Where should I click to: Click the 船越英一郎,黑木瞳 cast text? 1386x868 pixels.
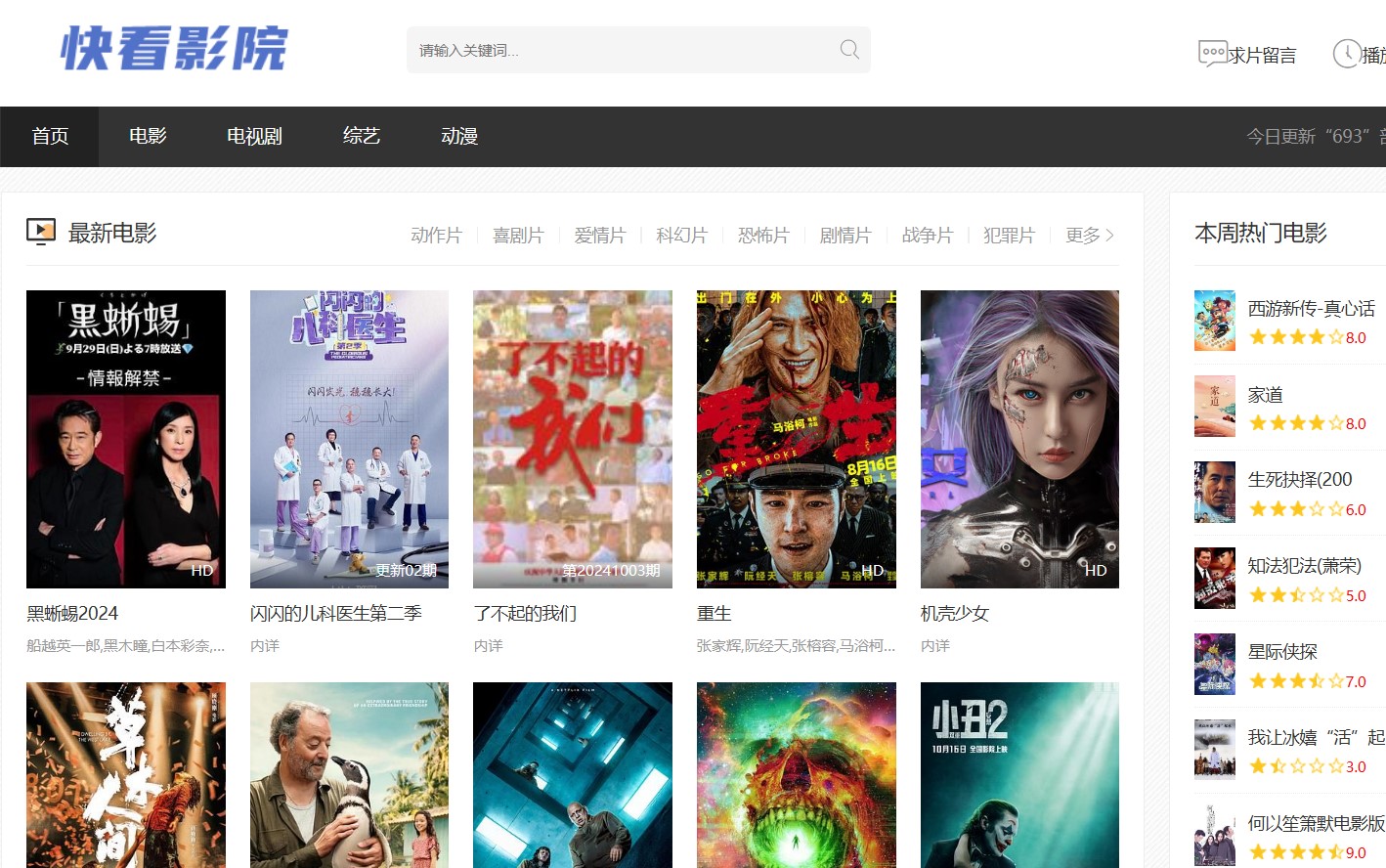pyautogui.click(x=126, y=646)
